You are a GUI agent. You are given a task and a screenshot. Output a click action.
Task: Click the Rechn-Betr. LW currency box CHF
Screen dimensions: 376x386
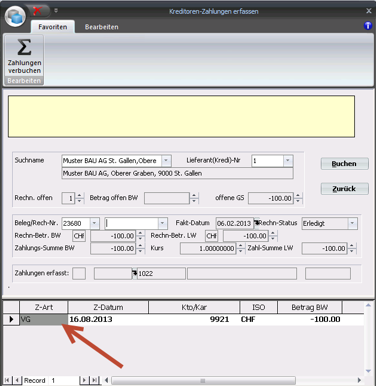click(x=211, y=236)
